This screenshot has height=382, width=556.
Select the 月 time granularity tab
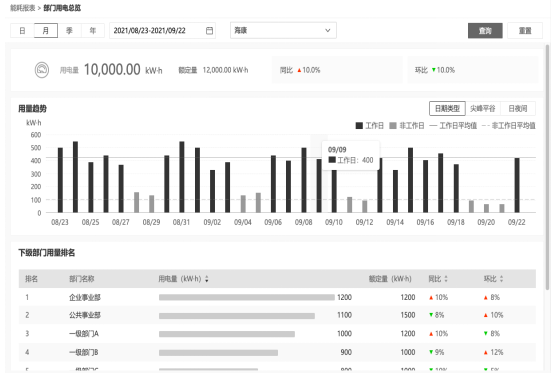point(46,31)
